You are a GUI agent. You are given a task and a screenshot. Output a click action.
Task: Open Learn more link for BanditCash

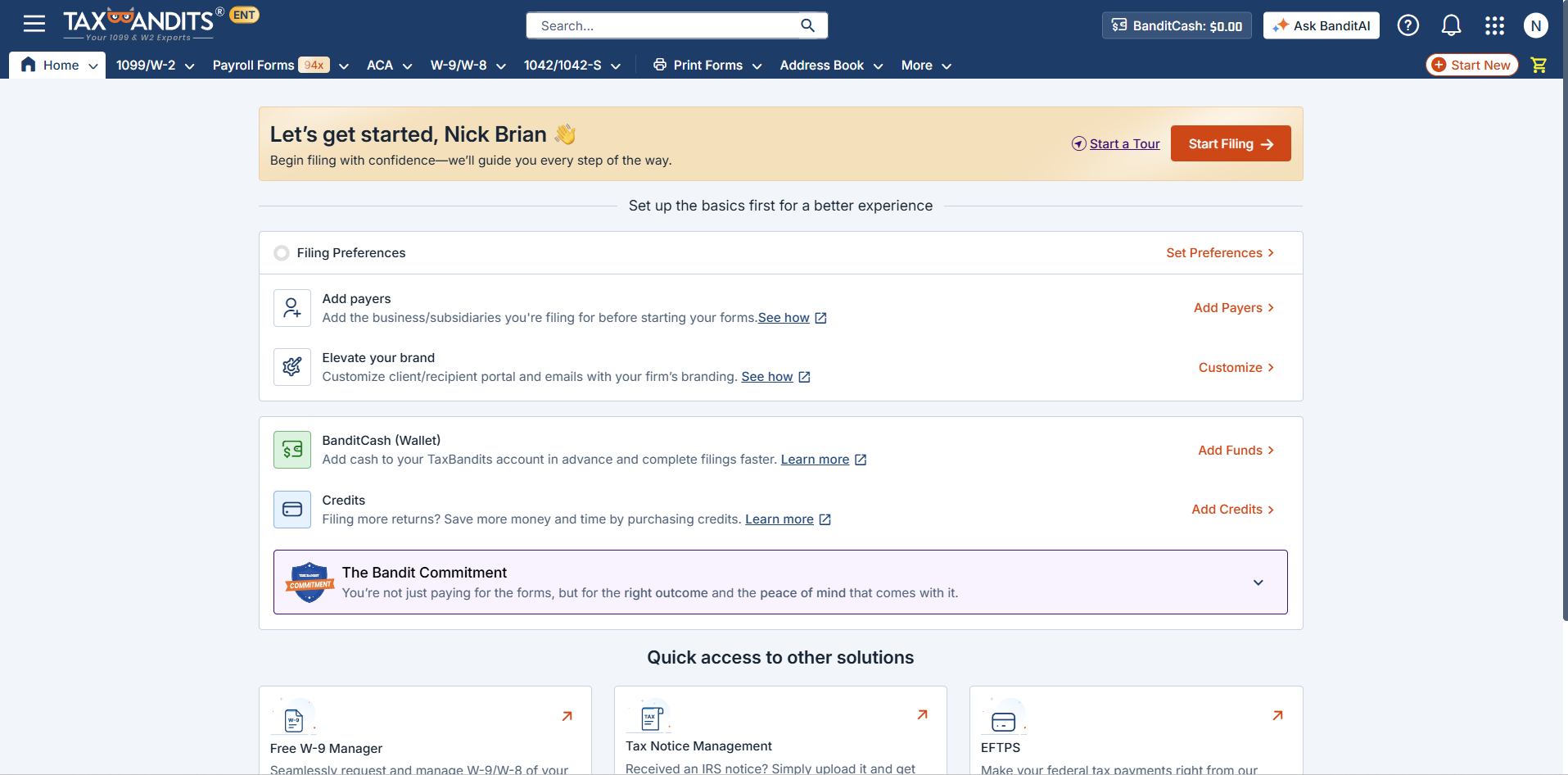click(x=815, y=460)
